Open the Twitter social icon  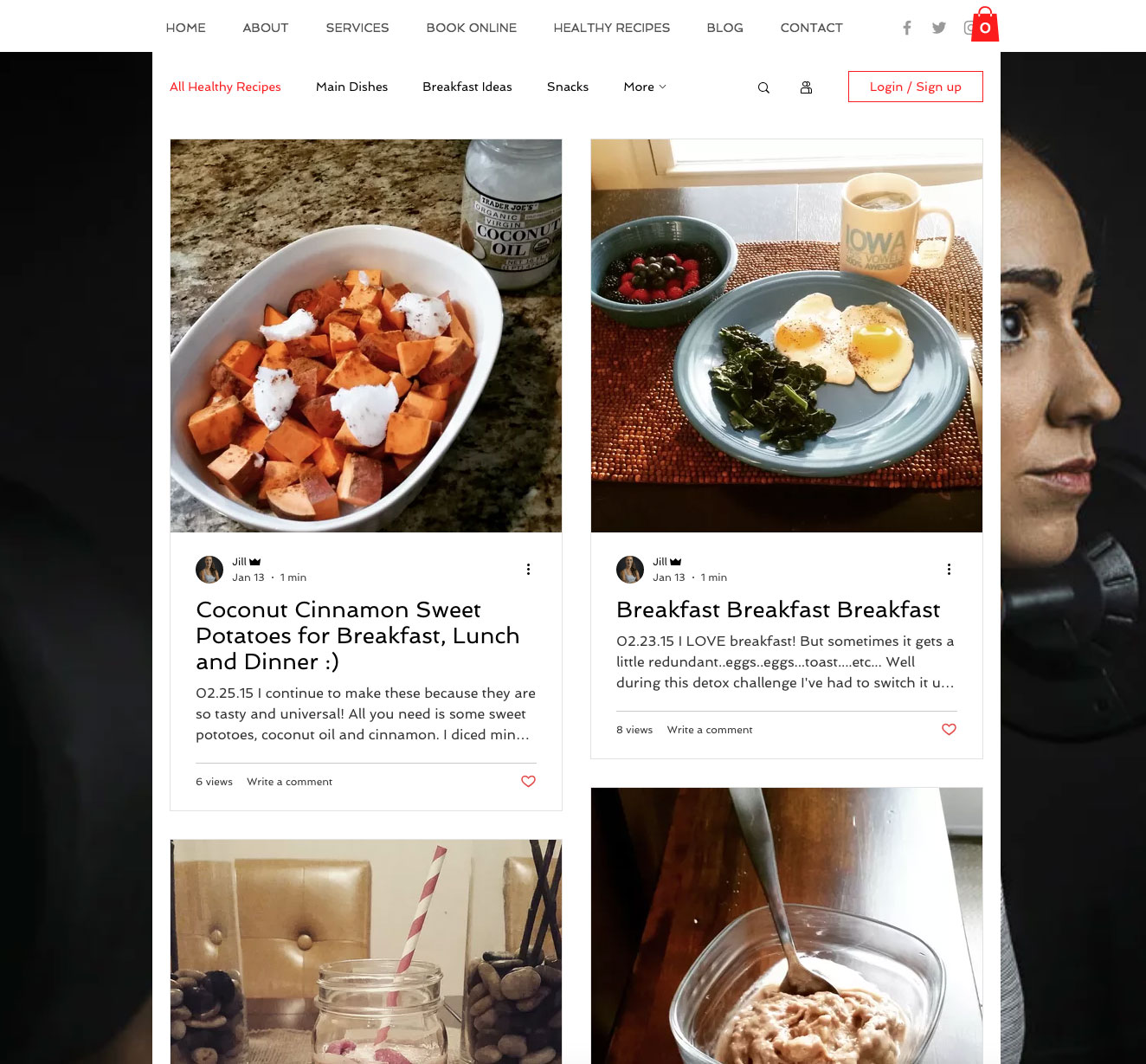[939, 28]
